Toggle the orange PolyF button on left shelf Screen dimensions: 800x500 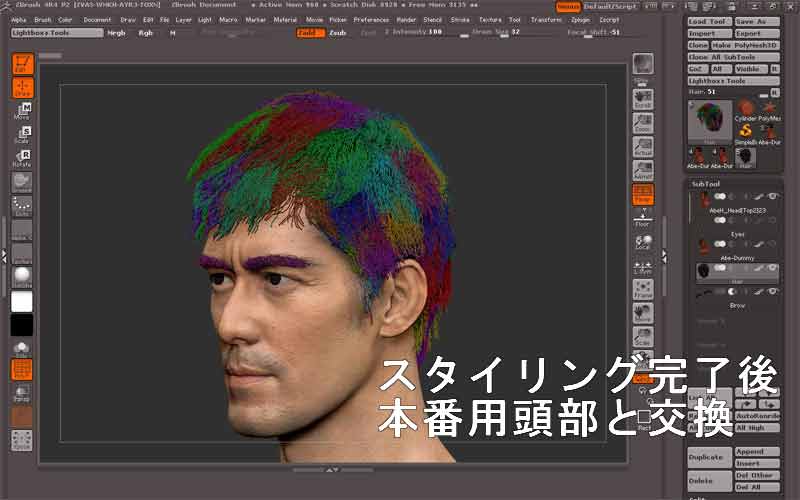point(22,369)
